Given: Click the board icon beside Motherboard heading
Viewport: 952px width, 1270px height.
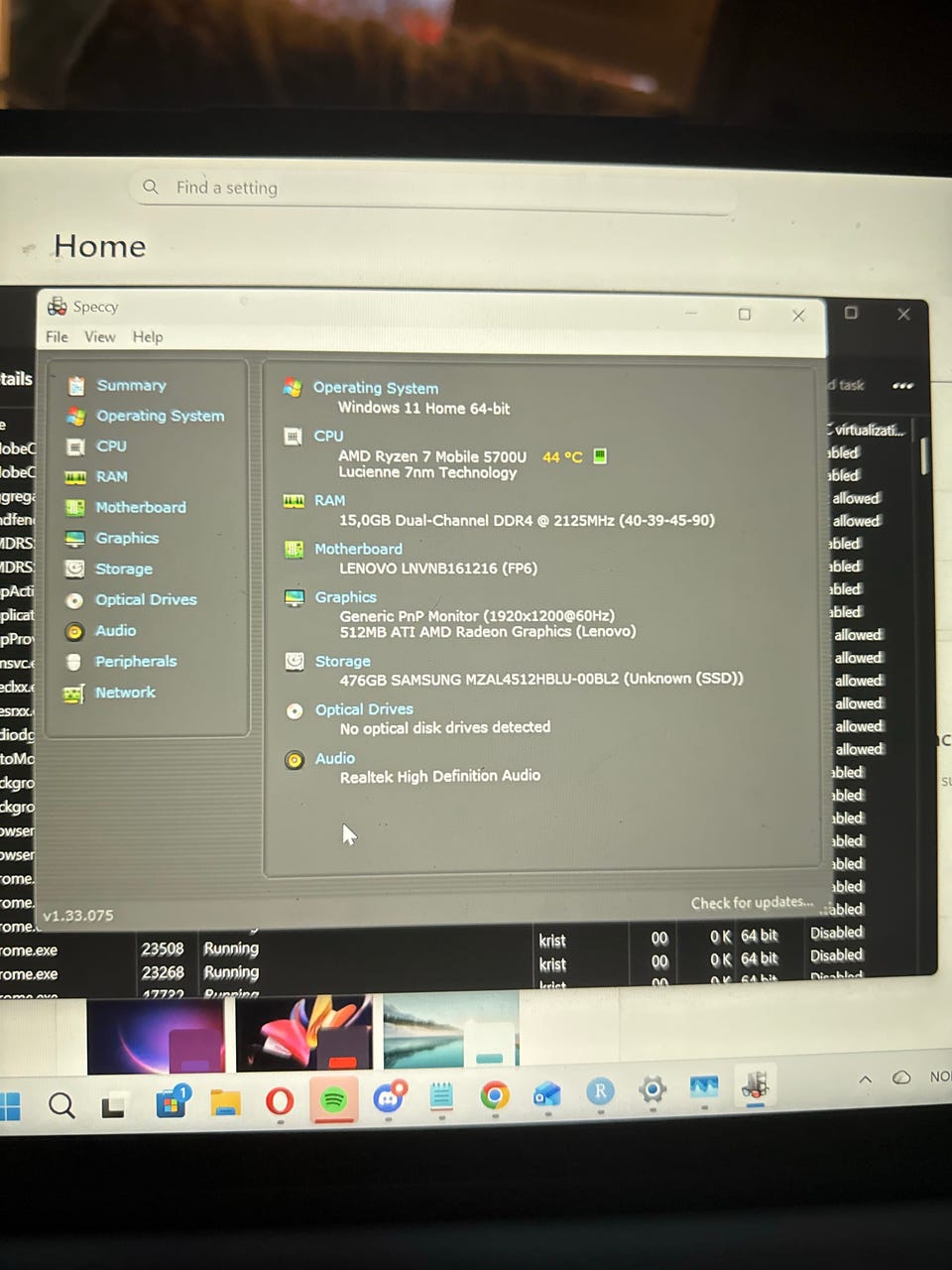Looking at the screenshot, I should [294, 549].
